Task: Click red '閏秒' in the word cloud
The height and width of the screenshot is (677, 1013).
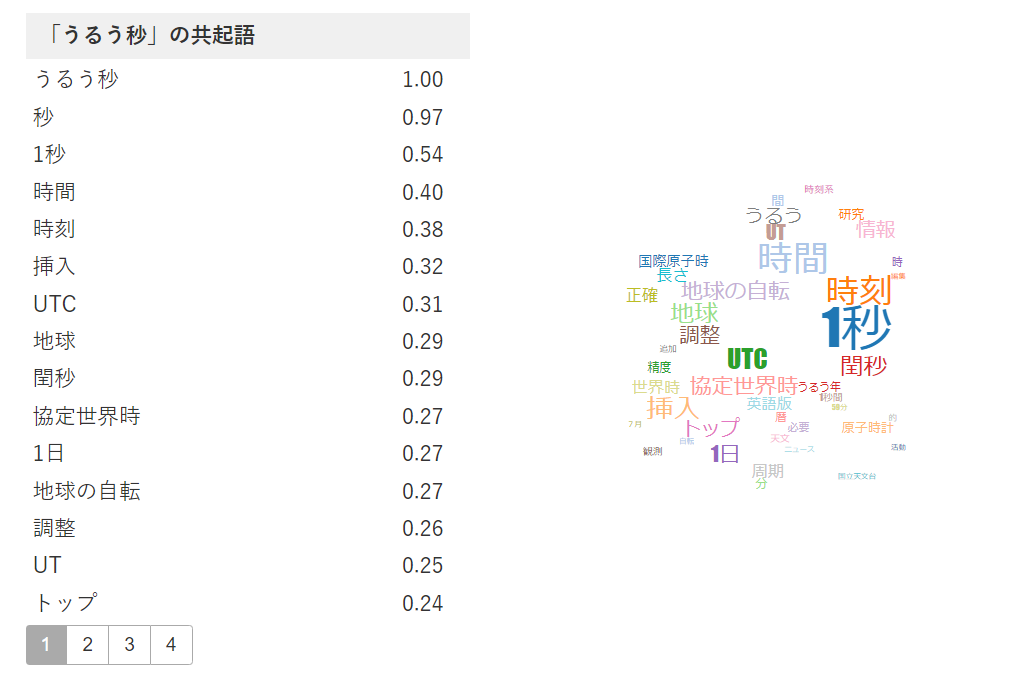Action: click(863, 366)
